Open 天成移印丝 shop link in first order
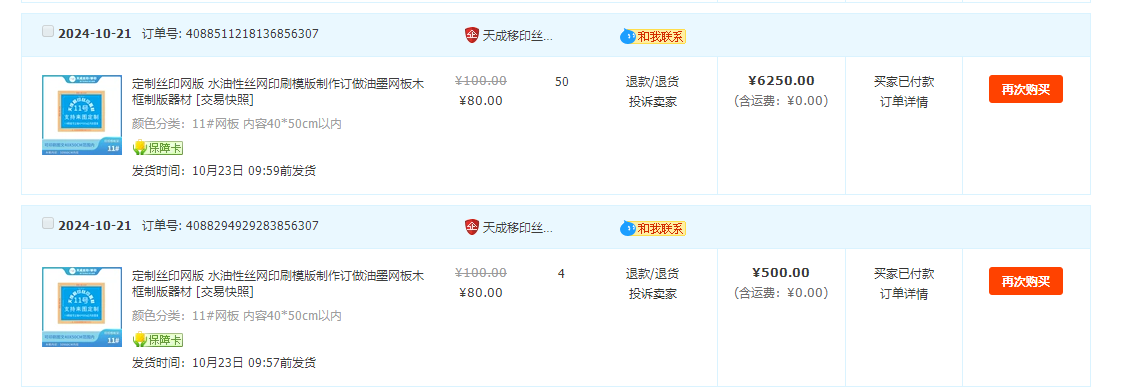The width and height of the screenshot is (1131, 391). tap(517, 35)
